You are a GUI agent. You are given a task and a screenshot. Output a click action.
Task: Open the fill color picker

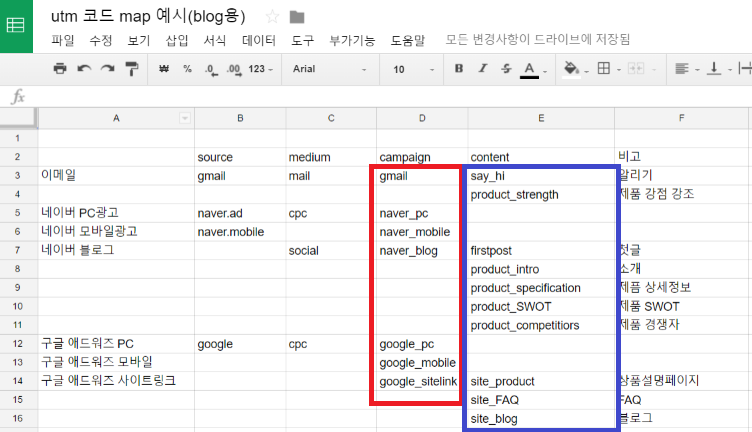click(x=571, y=70)
